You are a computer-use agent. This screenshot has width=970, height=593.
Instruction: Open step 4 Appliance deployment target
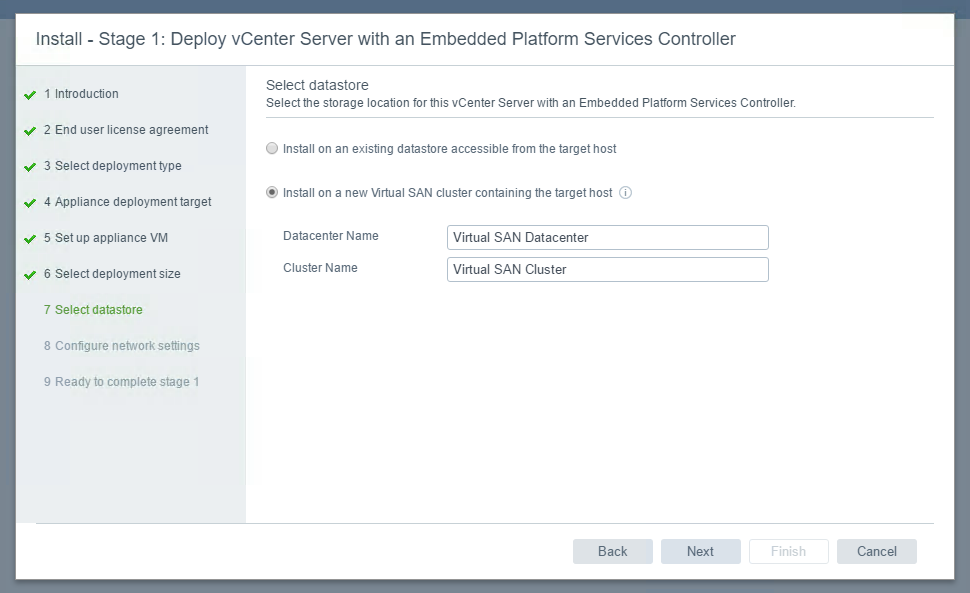tap(127, 202)
